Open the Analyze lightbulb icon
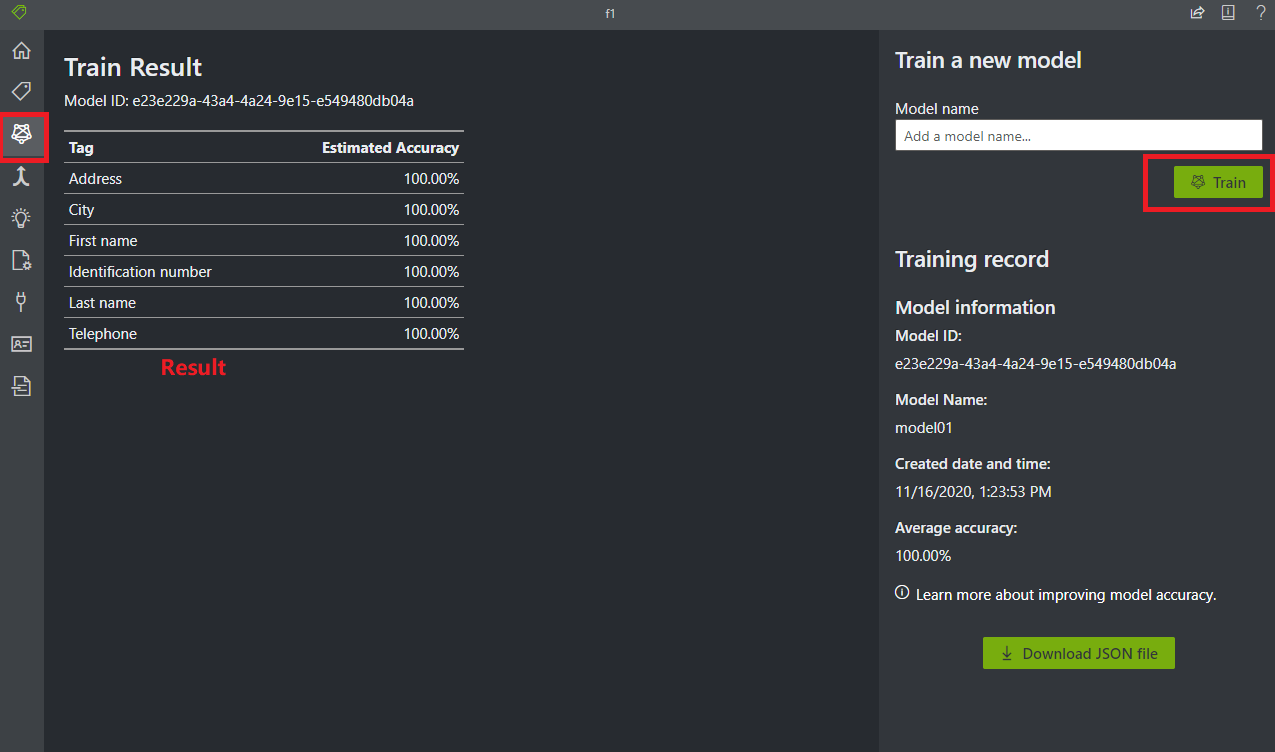The width and height of the screenshot is (1275, 752). 21,218
